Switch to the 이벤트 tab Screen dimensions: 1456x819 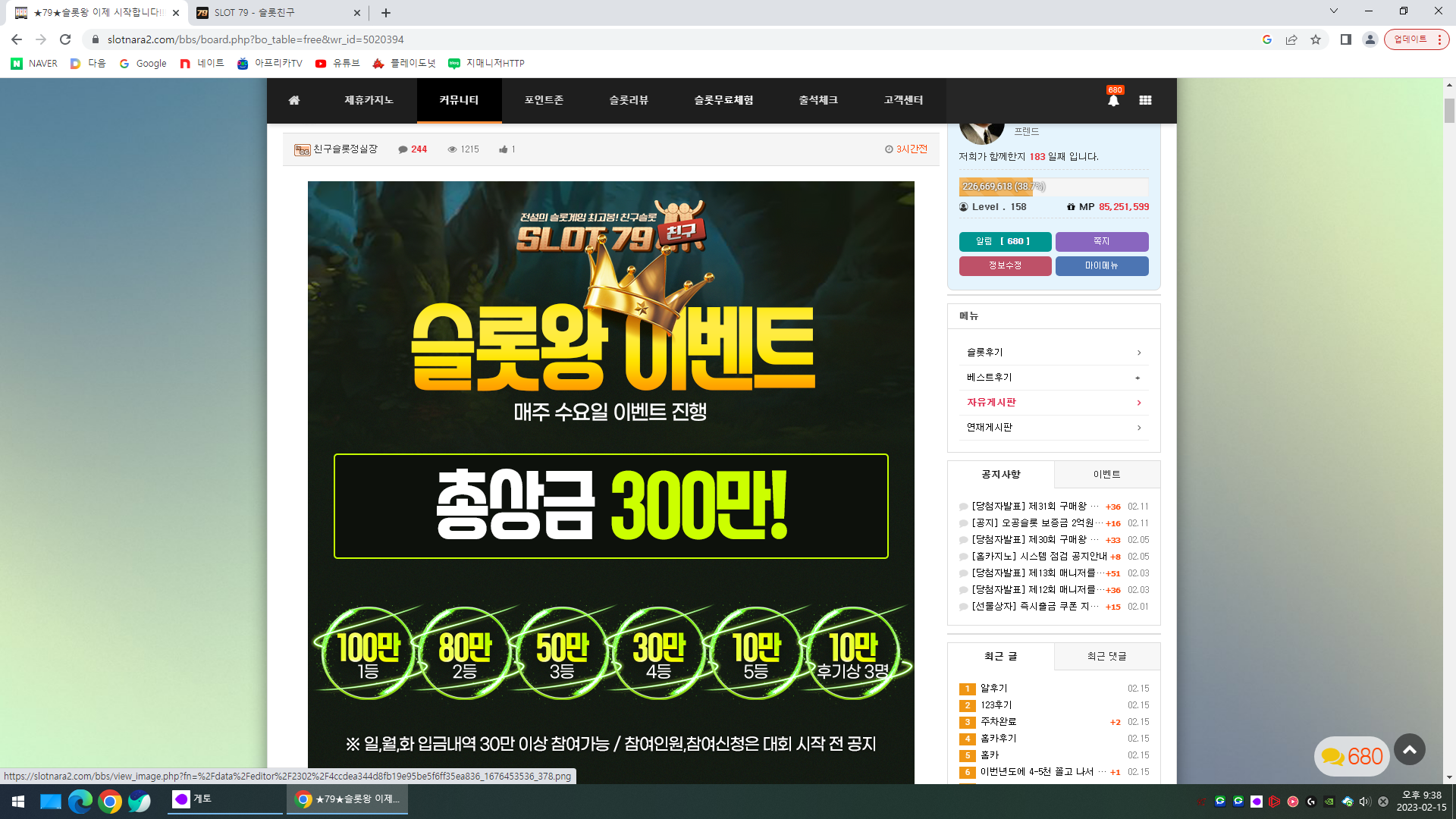(1106, 475)
